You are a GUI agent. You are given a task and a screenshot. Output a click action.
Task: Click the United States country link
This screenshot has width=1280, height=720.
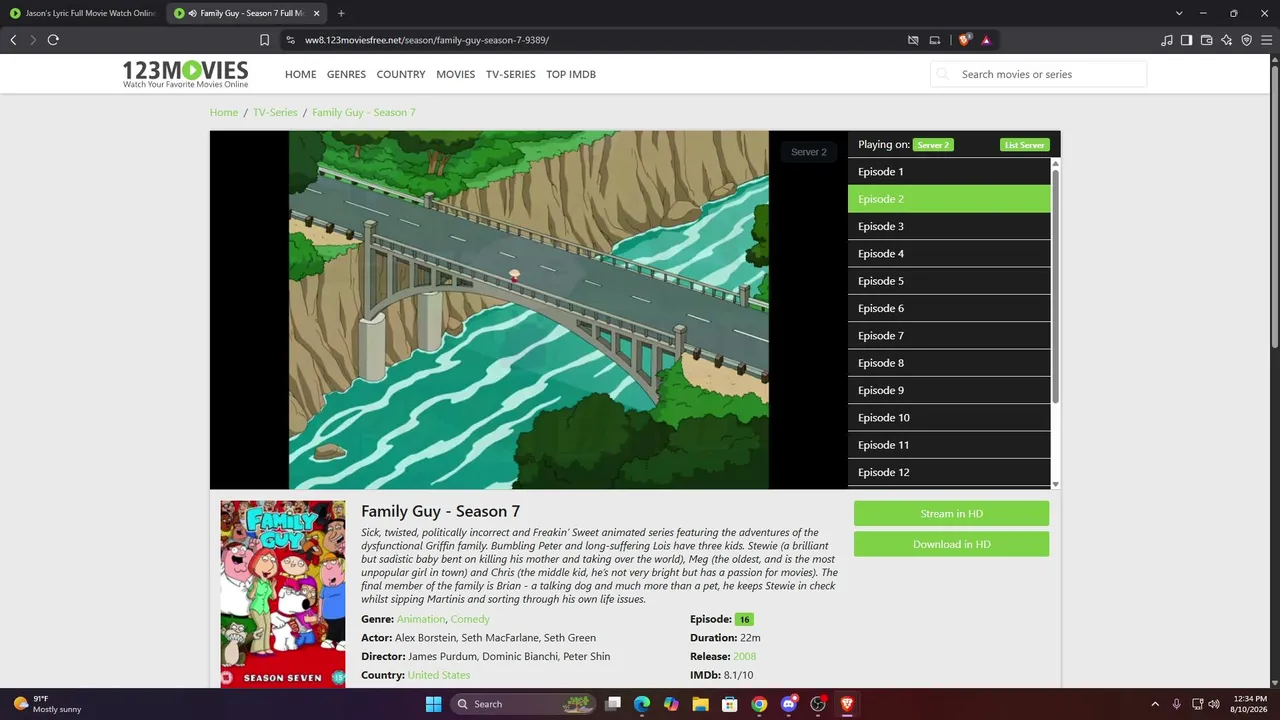[438, 675]
